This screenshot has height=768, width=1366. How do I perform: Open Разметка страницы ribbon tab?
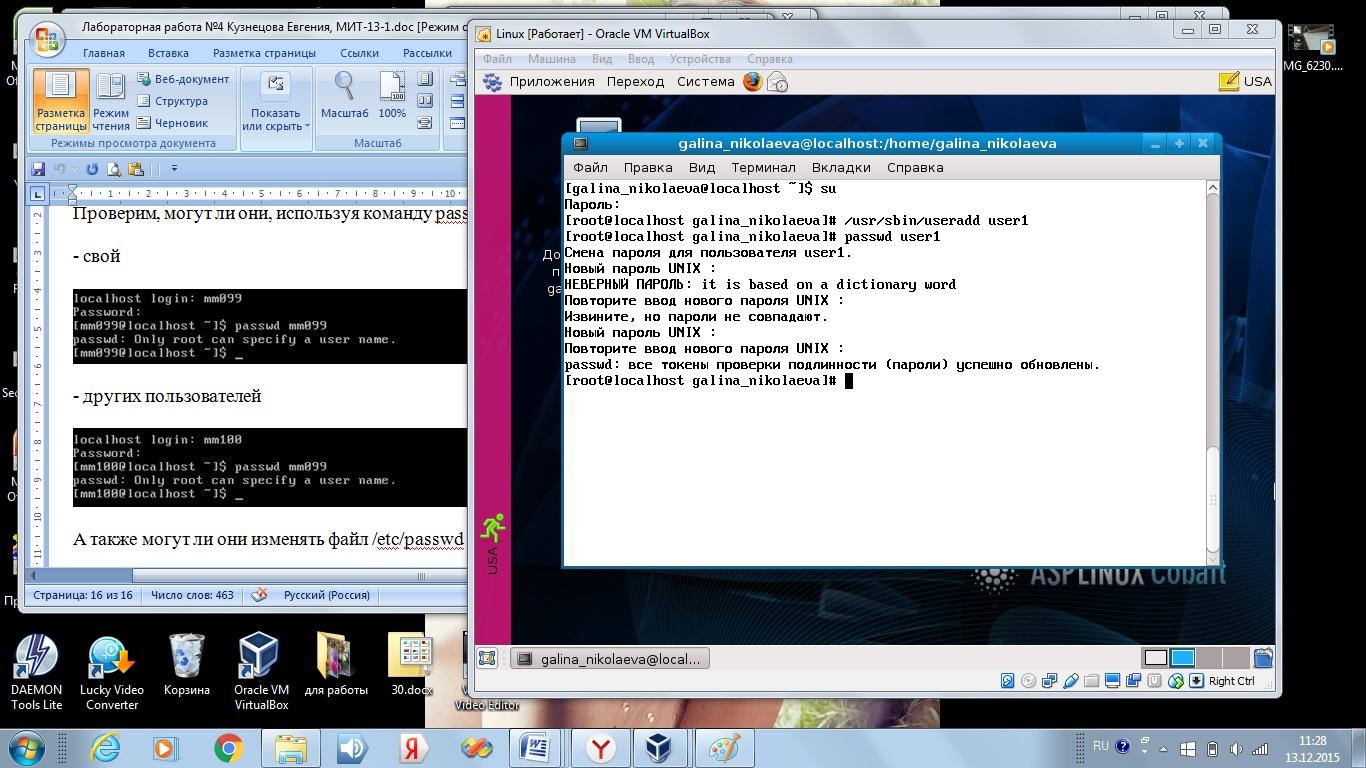point(264,53)
